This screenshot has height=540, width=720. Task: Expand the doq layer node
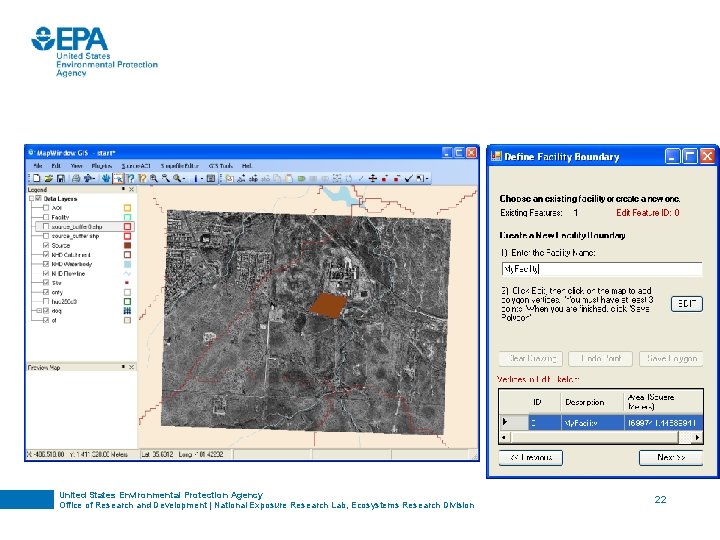39,311
